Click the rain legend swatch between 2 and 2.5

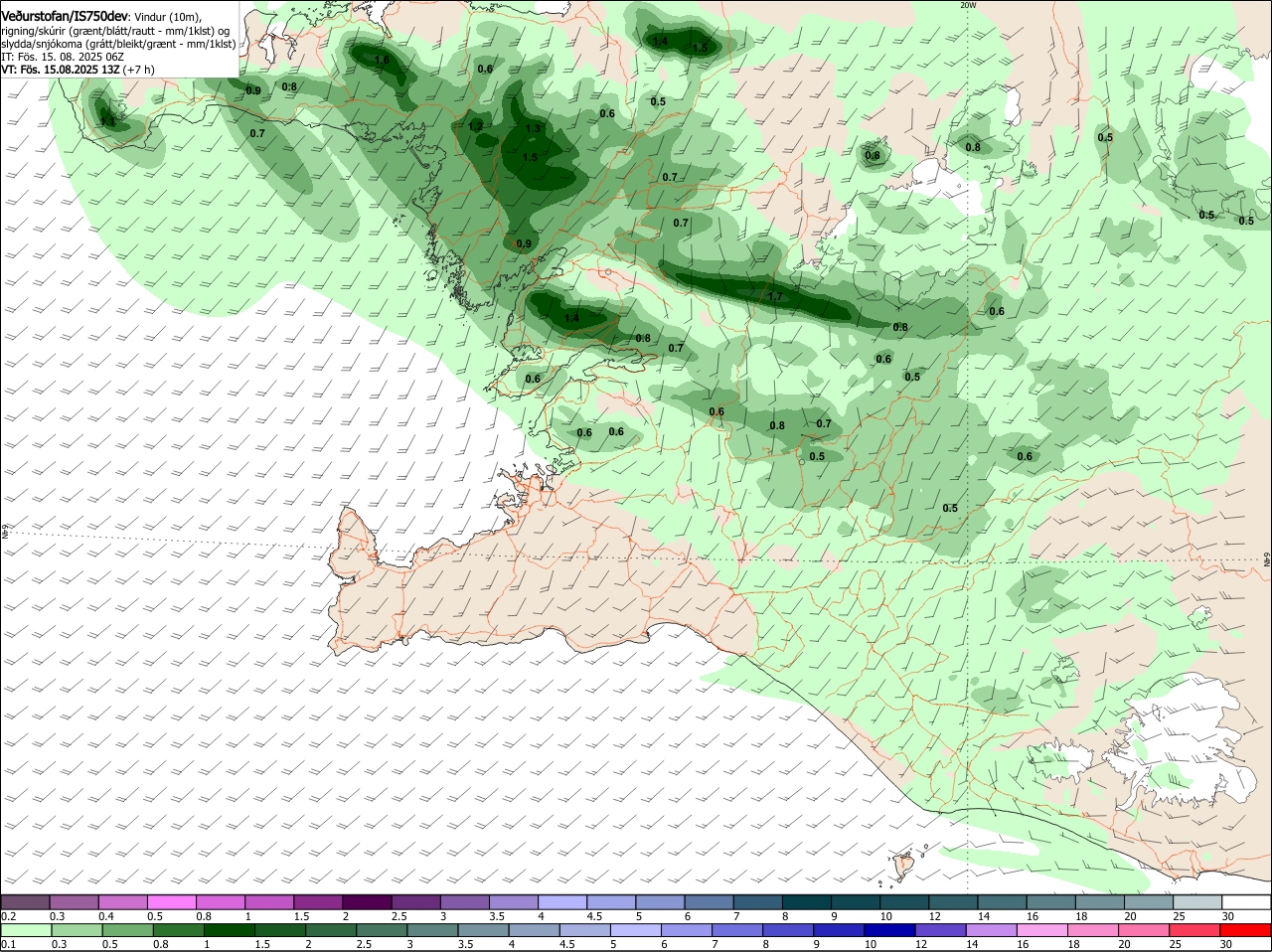[x=332, y=930]
